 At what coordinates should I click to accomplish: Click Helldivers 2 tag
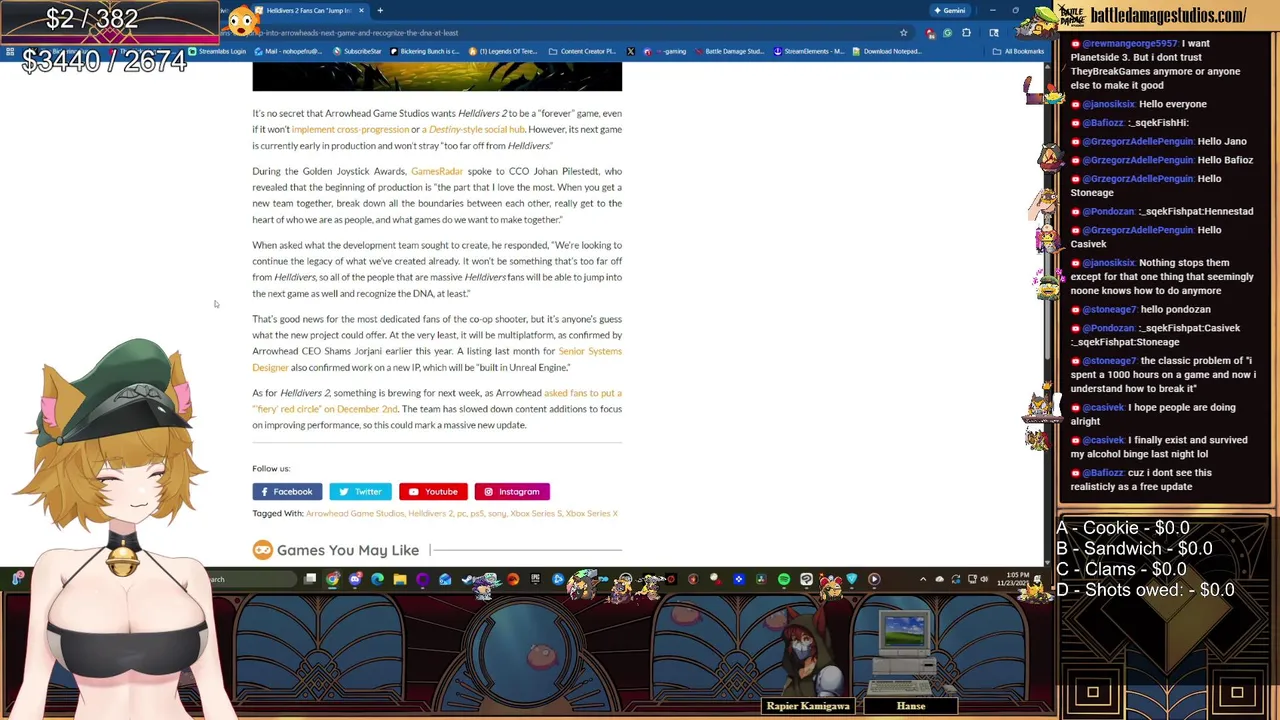pyautogui.click(x=430, y=513)
